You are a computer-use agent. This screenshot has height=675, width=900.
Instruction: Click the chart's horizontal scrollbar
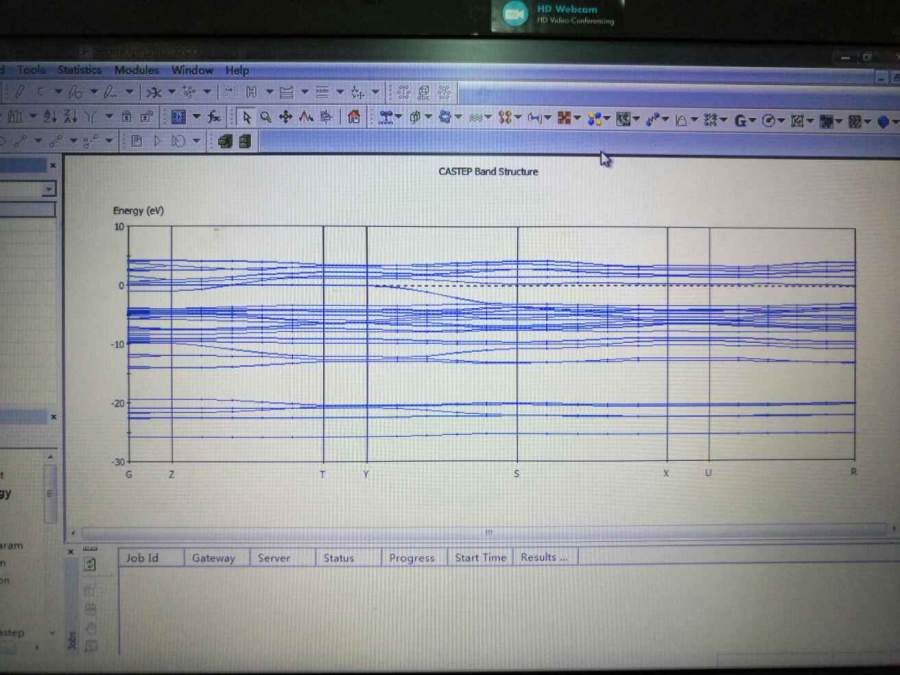484,533
